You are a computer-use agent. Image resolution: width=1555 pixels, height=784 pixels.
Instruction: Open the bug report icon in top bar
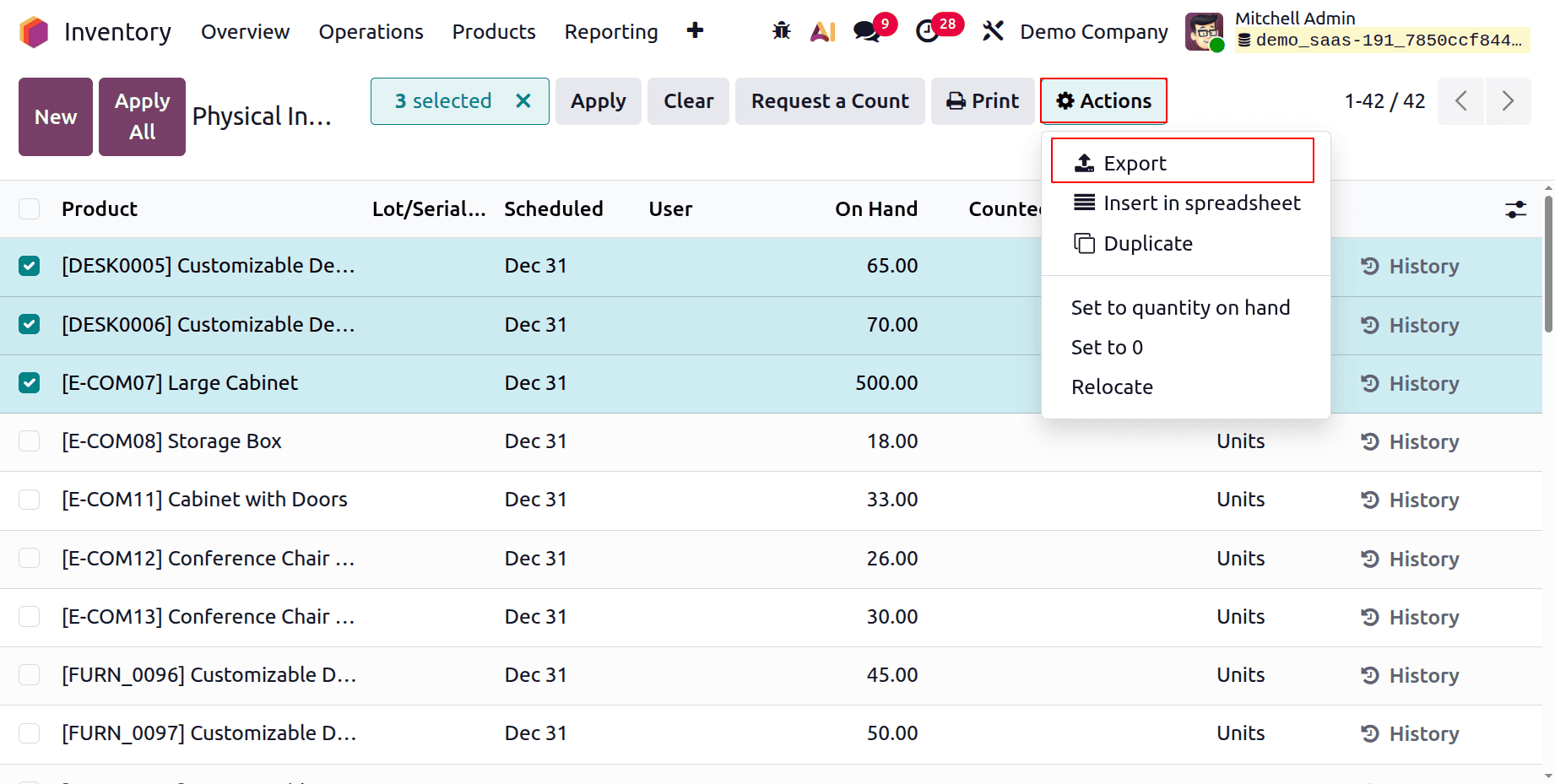pyautogui.click(x=781, y=31)
